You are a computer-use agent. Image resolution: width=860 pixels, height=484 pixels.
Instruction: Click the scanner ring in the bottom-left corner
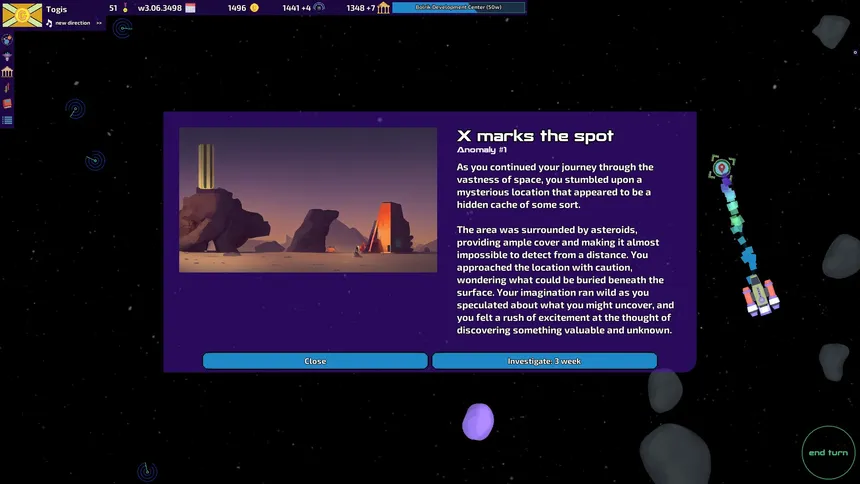[146, 471]
